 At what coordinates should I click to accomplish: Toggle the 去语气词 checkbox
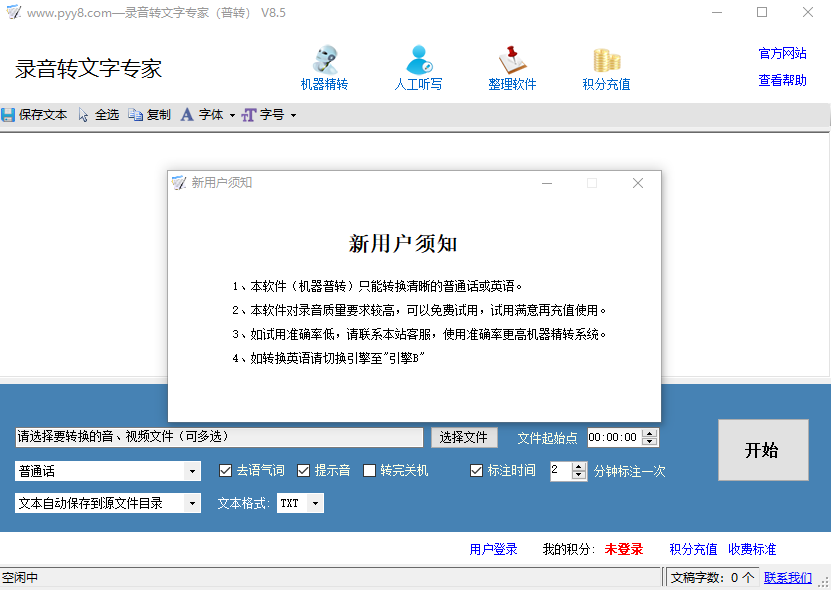(x=225, y=470)
